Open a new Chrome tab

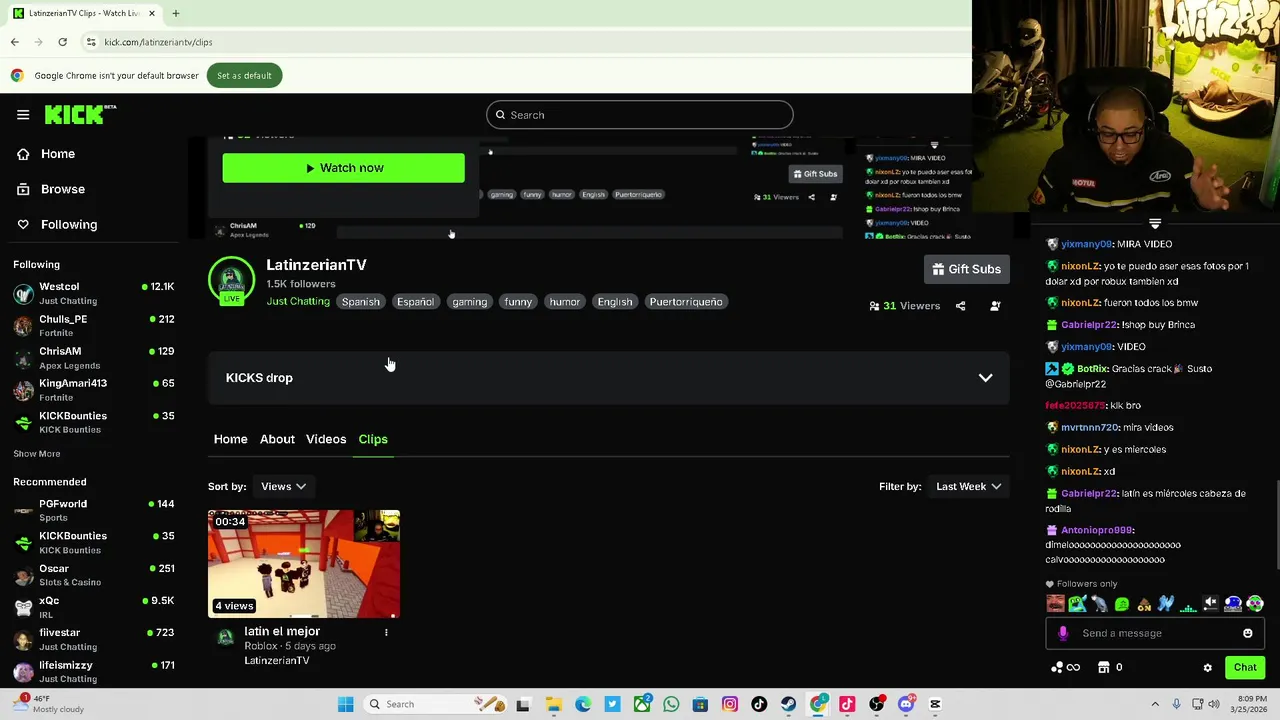pos(175,13)
